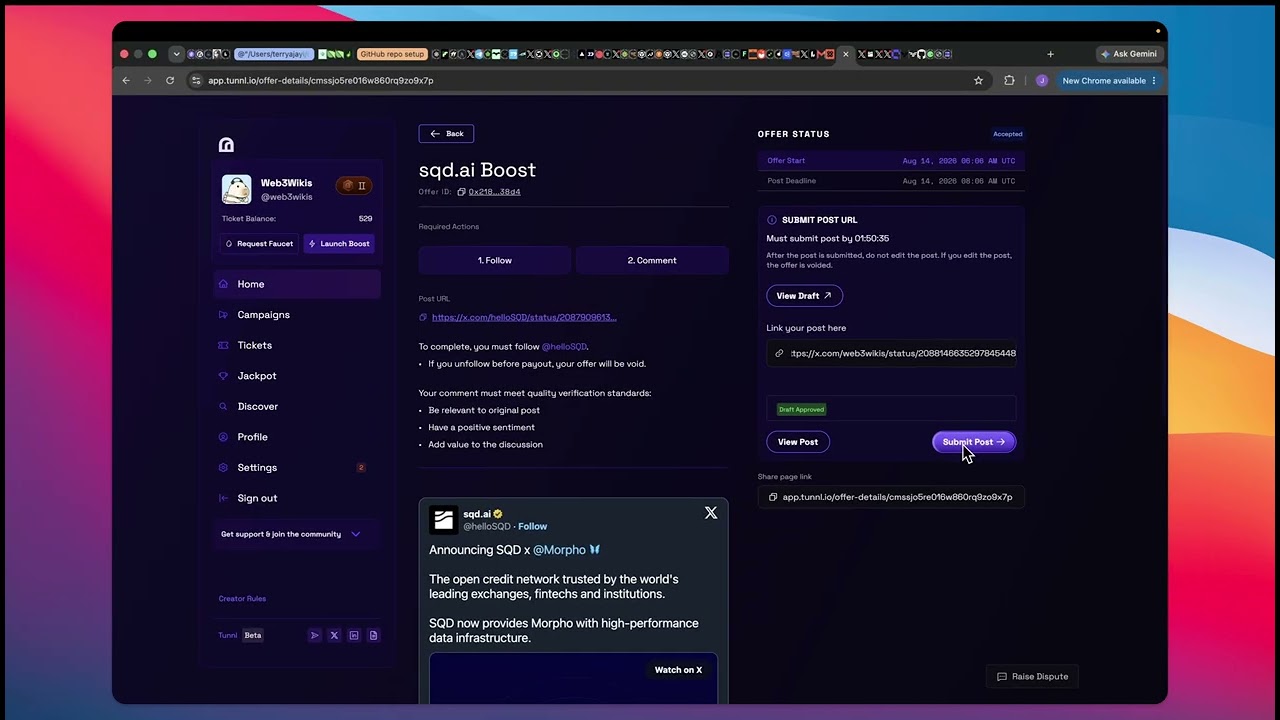Open Chrome extensions puzzle icon
1280x720 pixels.
1009,80
